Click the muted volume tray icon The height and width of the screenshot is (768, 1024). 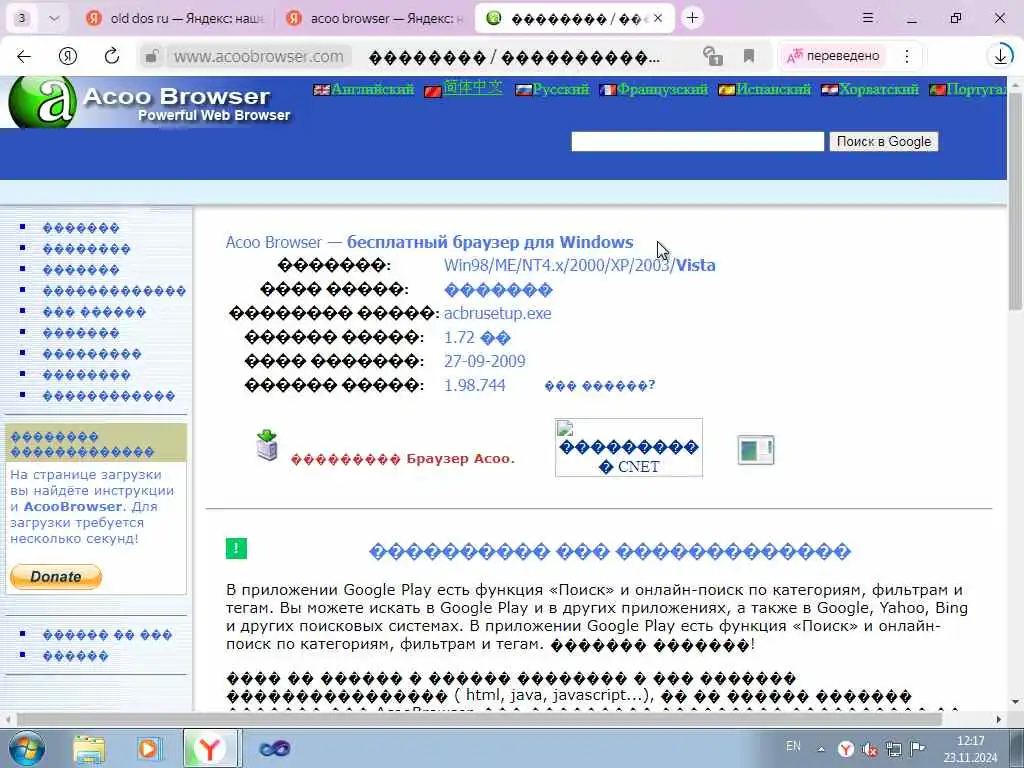870,749
